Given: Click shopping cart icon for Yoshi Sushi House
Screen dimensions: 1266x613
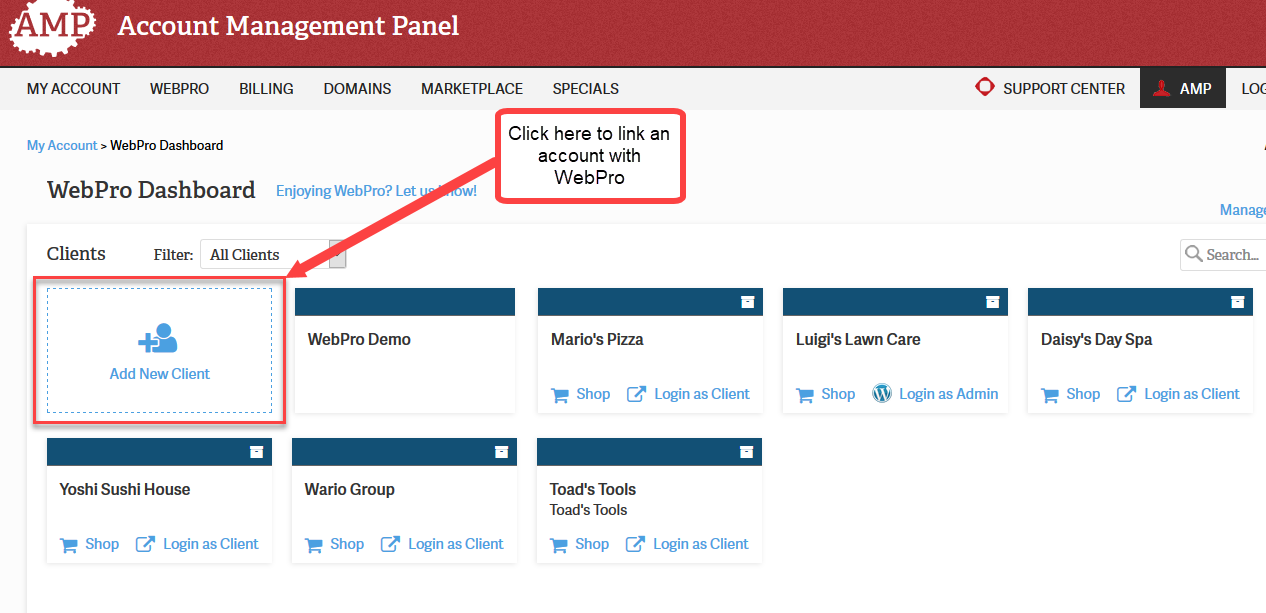Looking at the screenshot, I should [x=69, y=545].
